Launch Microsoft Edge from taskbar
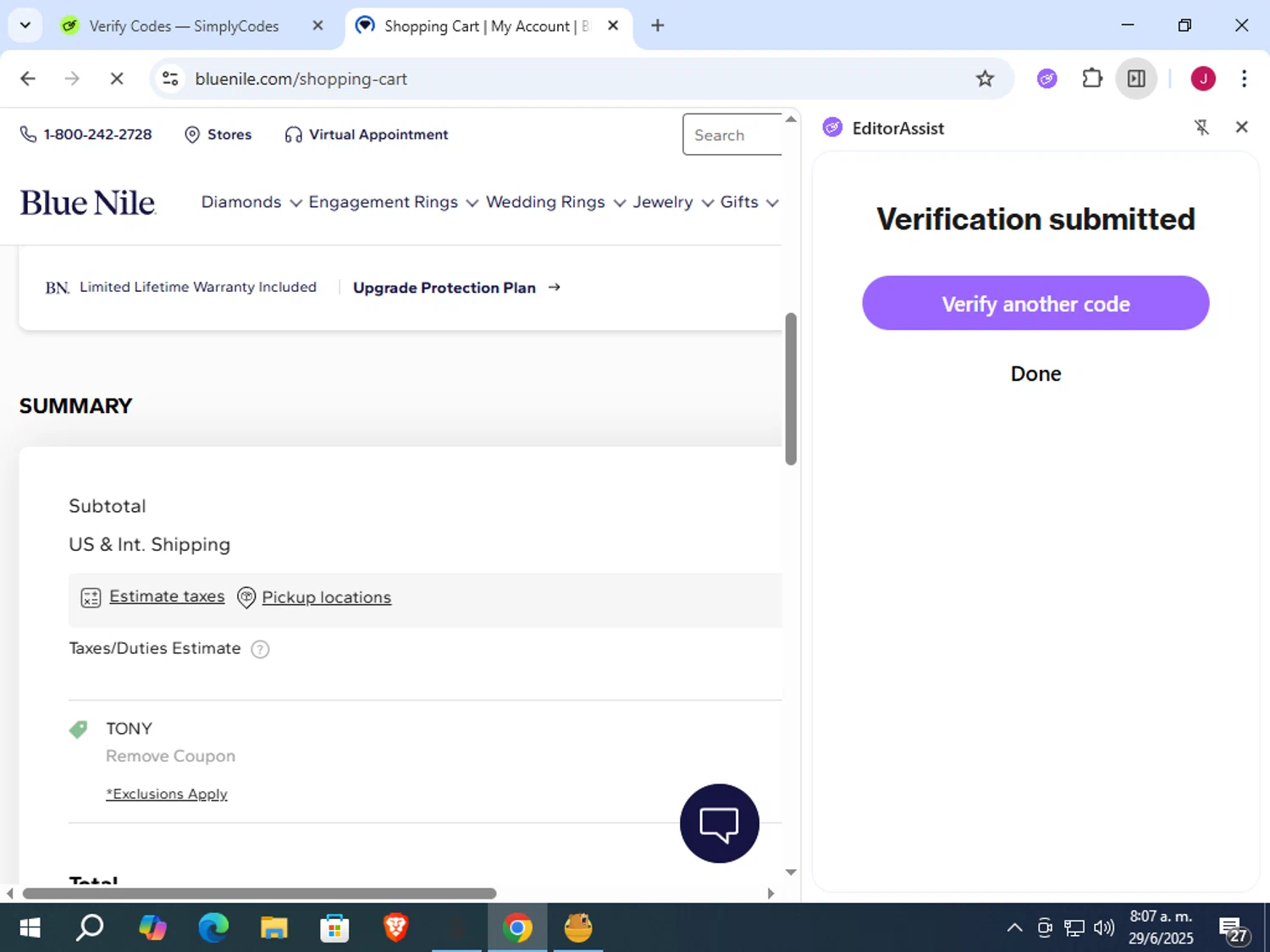Image resolution: width=1270 pixels, height=952 pixels. [213, 927]
